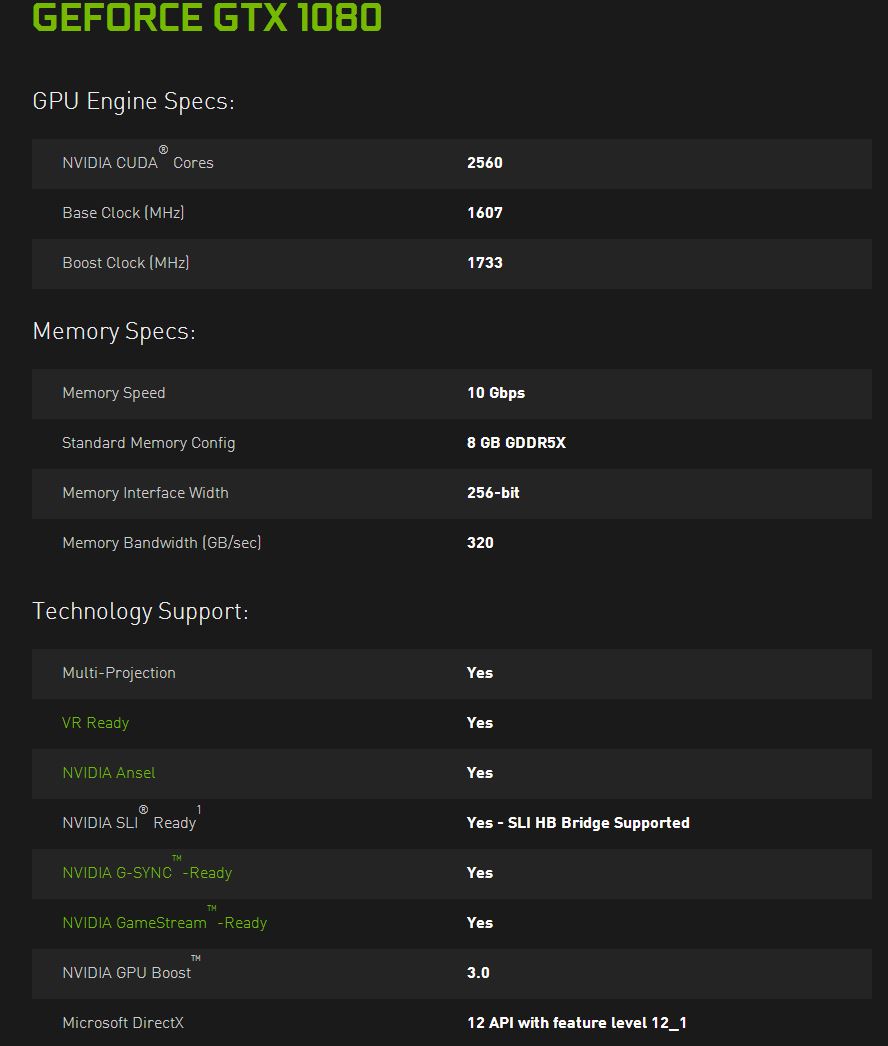Viewport: 888px width, 1046px height.
Task: Select the Yes value for GameStream-Ready
Action: point(480,923)
